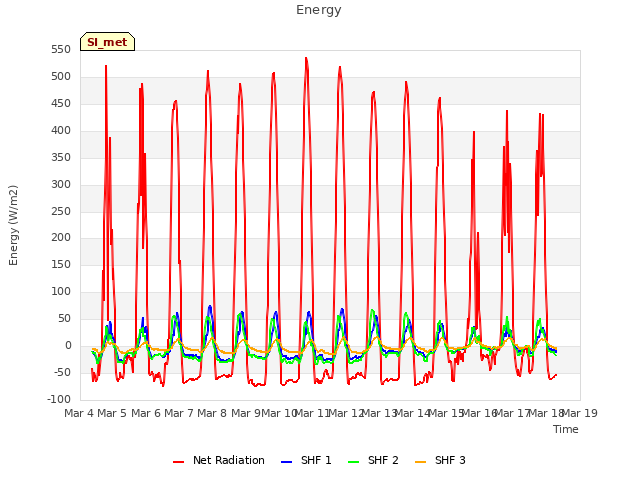Click the 550 y-axis tick label

(x=61, y=50)
